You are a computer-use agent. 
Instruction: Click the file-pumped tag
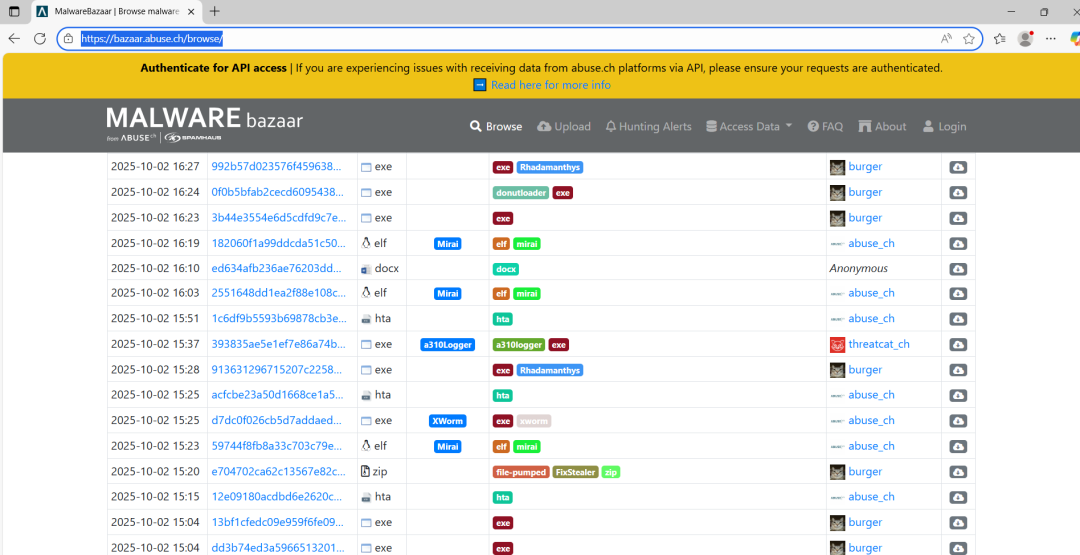[521, 472]
